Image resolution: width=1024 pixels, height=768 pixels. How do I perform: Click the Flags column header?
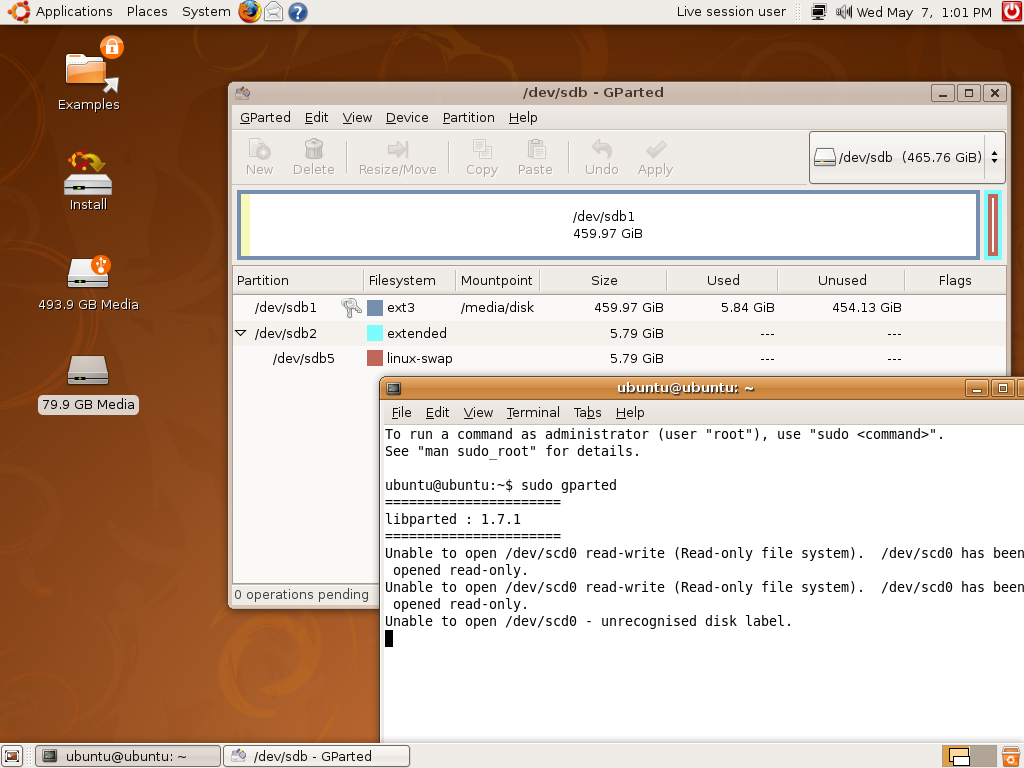(x=955, y=280)
